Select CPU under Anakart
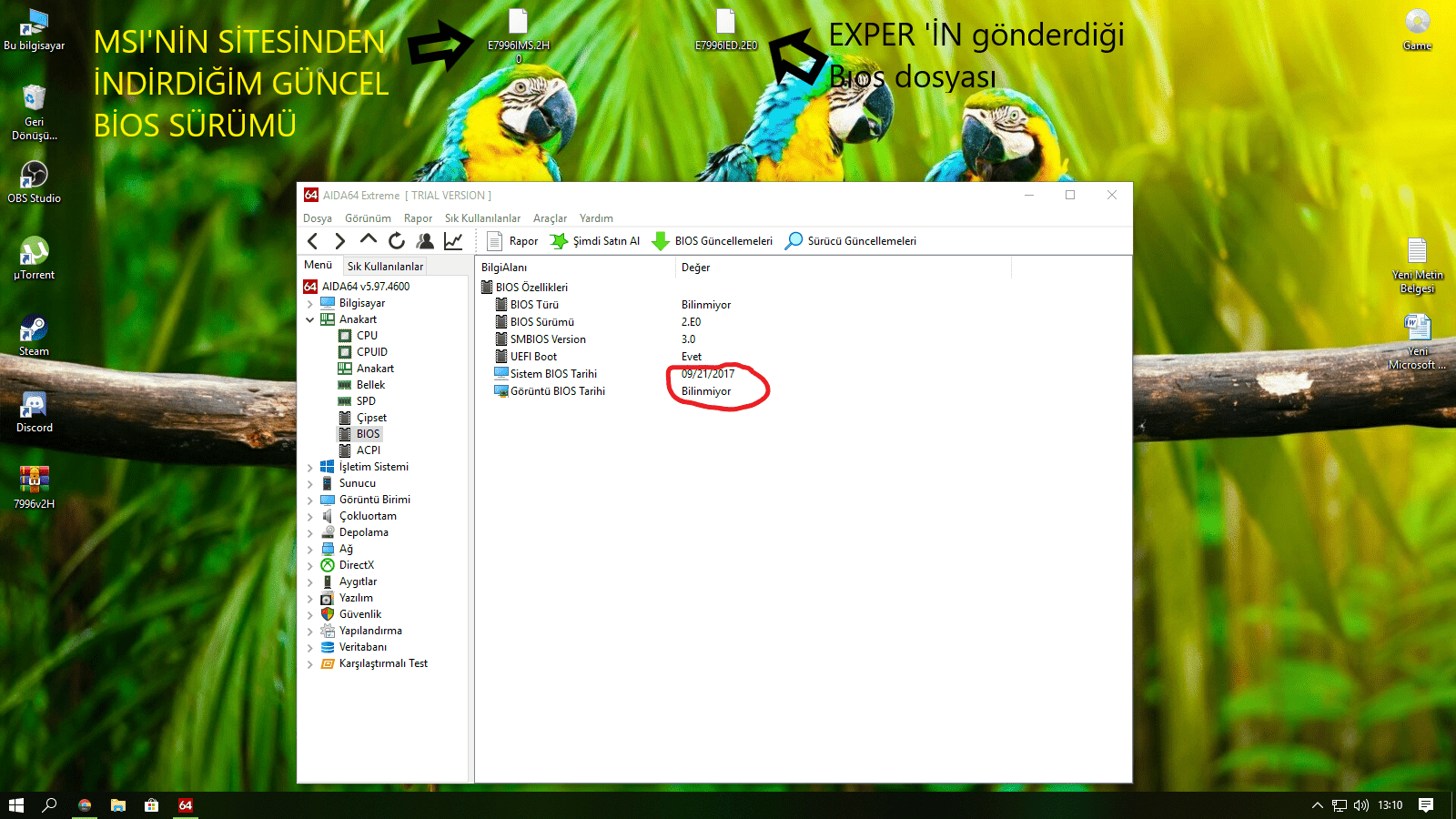Image resolution: width=1456 pixels, height=819 pixels. pyautogui.click(x=358, y=336)
